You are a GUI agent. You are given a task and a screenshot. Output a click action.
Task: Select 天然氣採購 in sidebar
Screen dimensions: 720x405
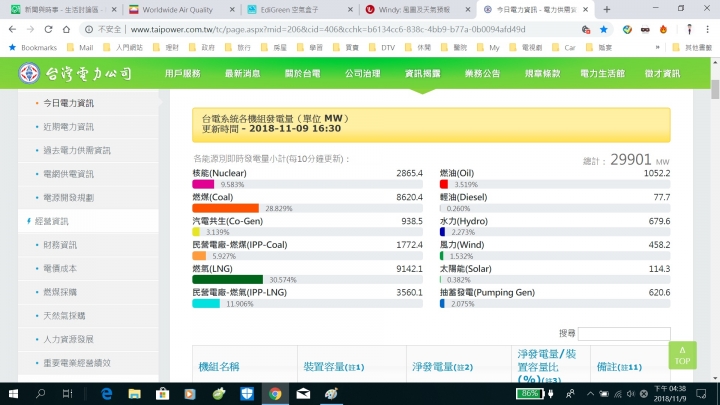pyautogui.click(x=64, y=316)
